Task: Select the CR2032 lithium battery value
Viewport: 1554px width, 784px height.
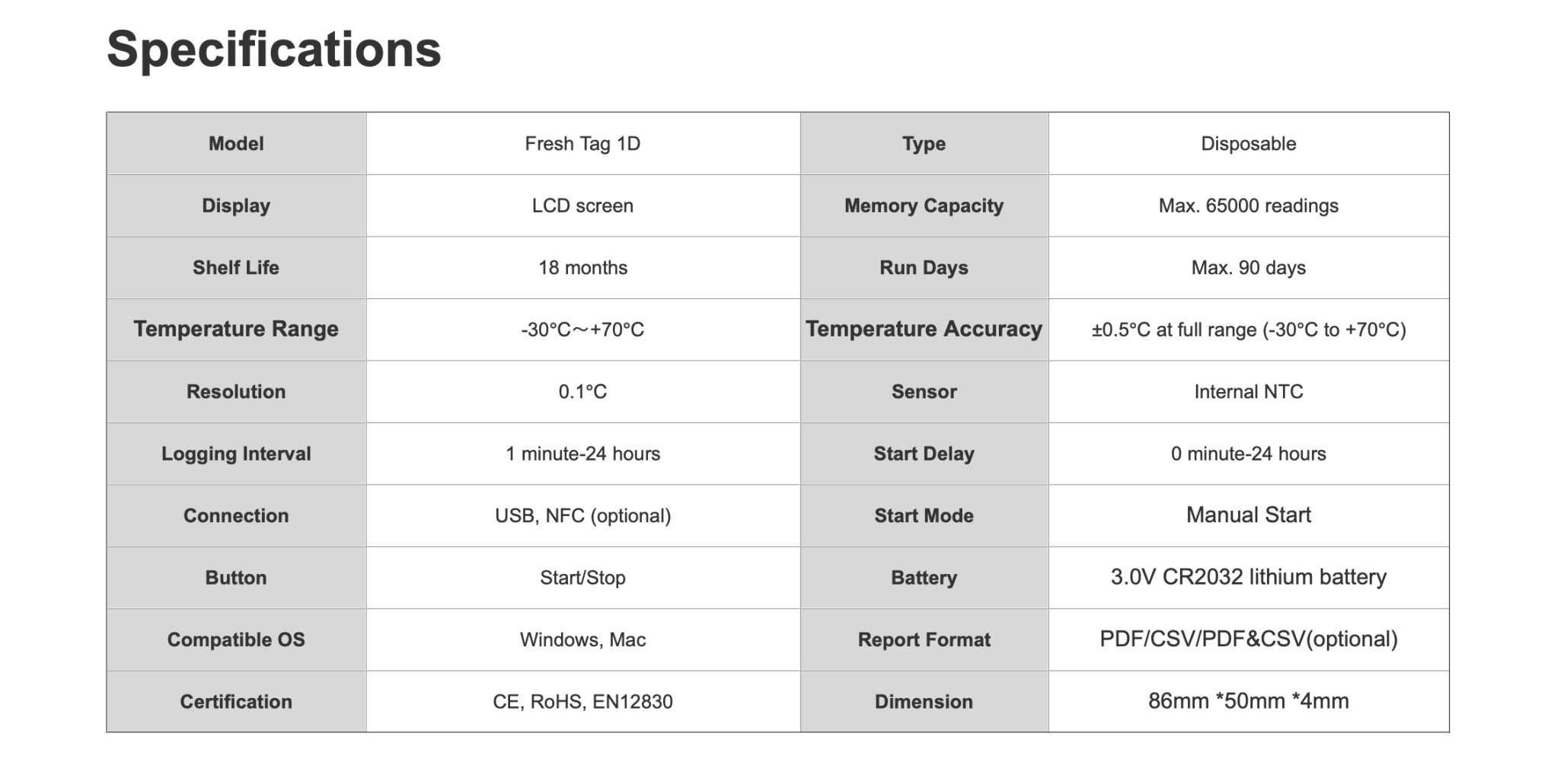Action: coord(1248,577)
